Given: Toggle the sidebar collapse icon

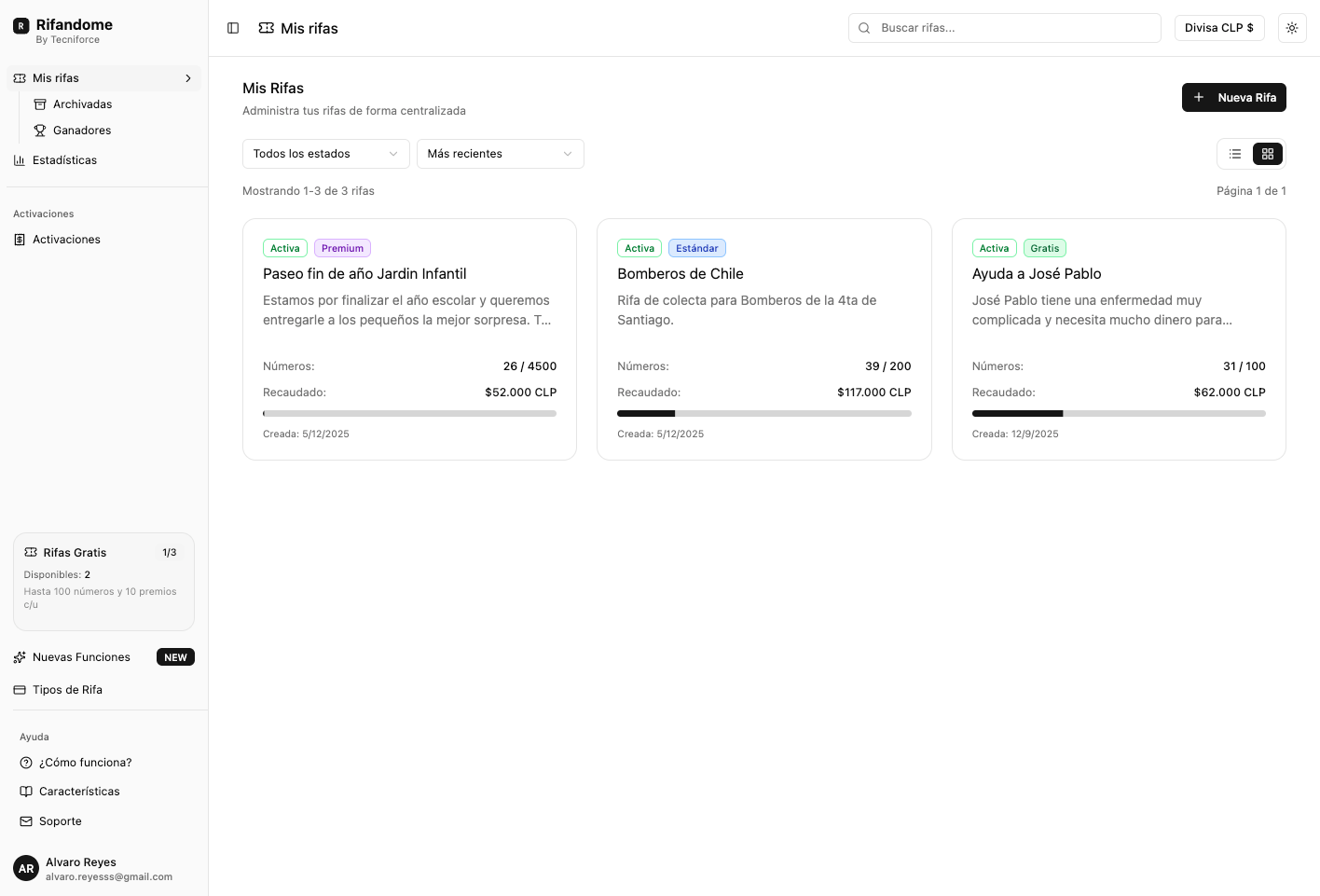Looking at the screenshot, I should (233, 28).
